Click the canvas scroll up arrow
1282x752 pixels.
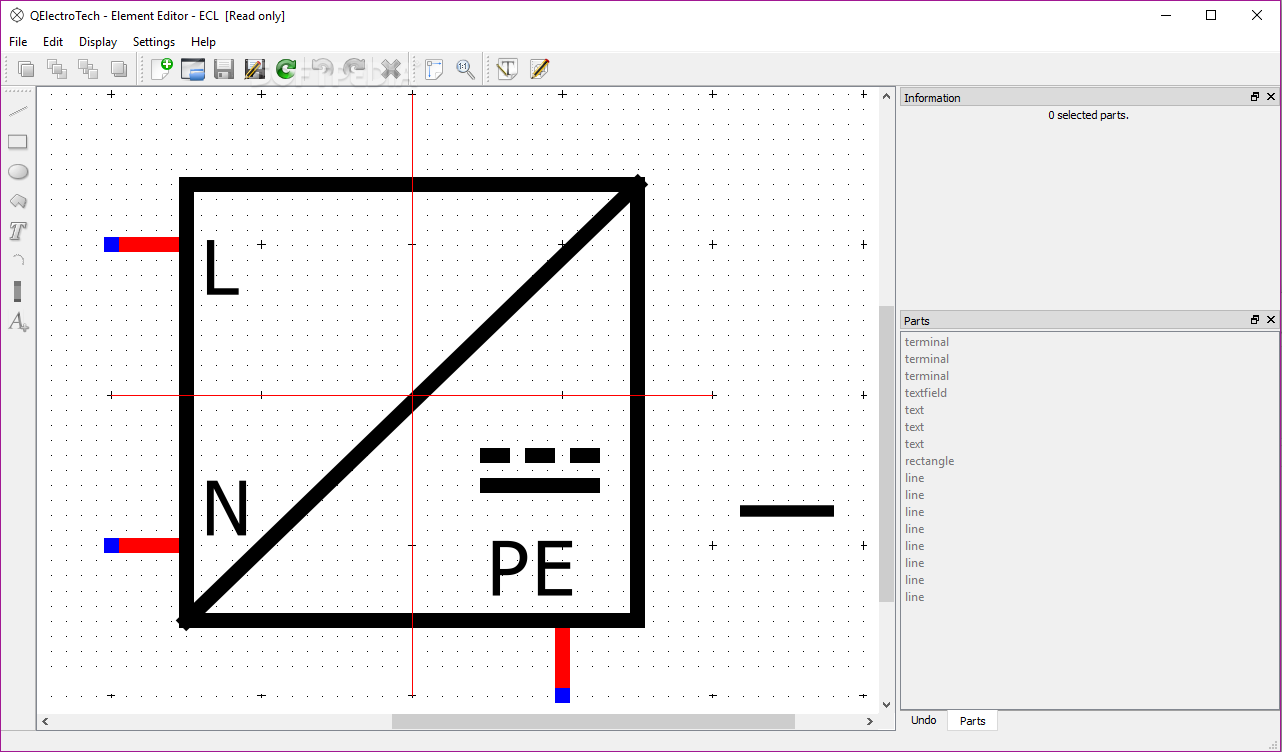(x=887, y=95)
